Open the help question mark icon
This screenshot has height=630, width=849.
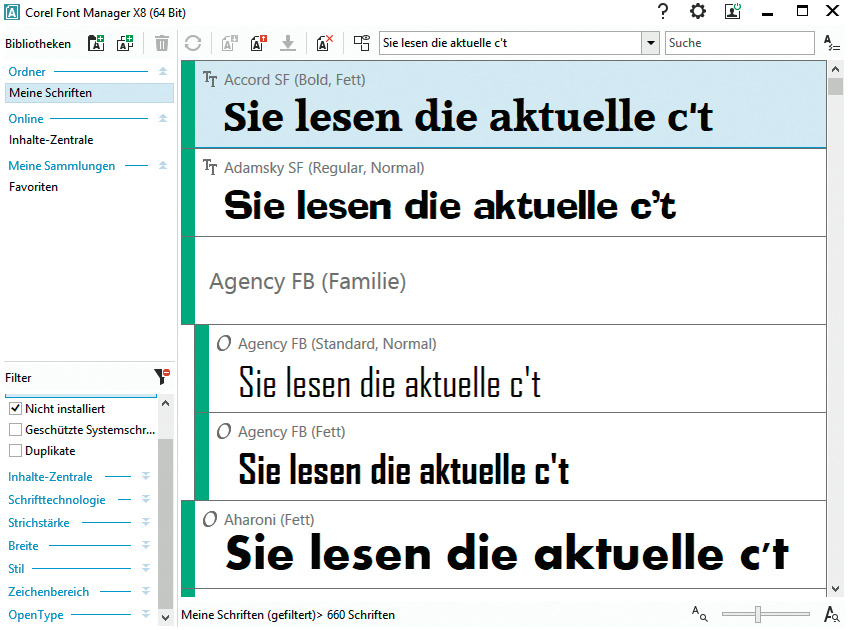(x=663, y=12)
